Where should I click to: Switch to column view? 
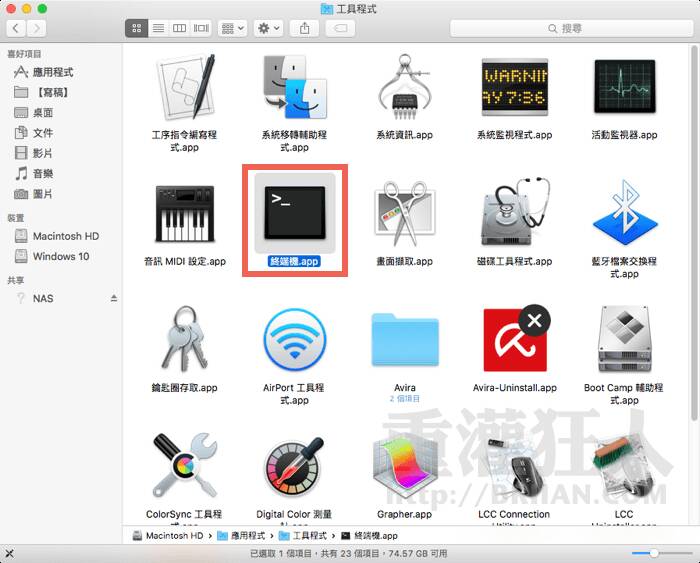tap(179, 29)
